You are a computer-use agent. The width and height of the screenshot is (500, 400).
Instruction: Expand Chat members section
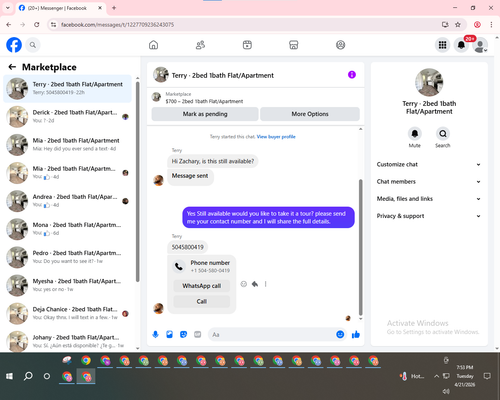pos(429,182)
